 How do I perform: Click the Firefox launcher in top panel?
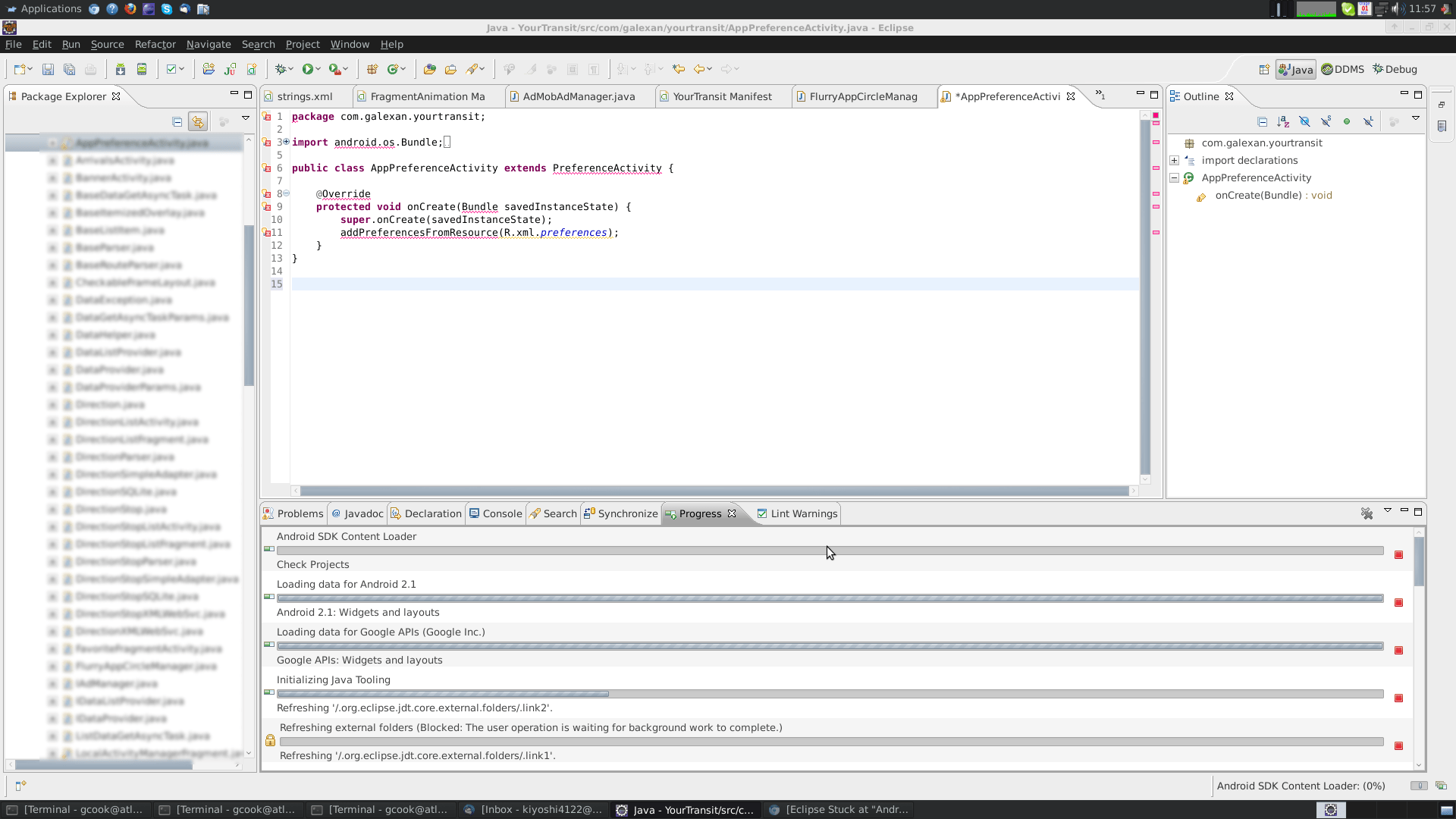coord(130,9)
